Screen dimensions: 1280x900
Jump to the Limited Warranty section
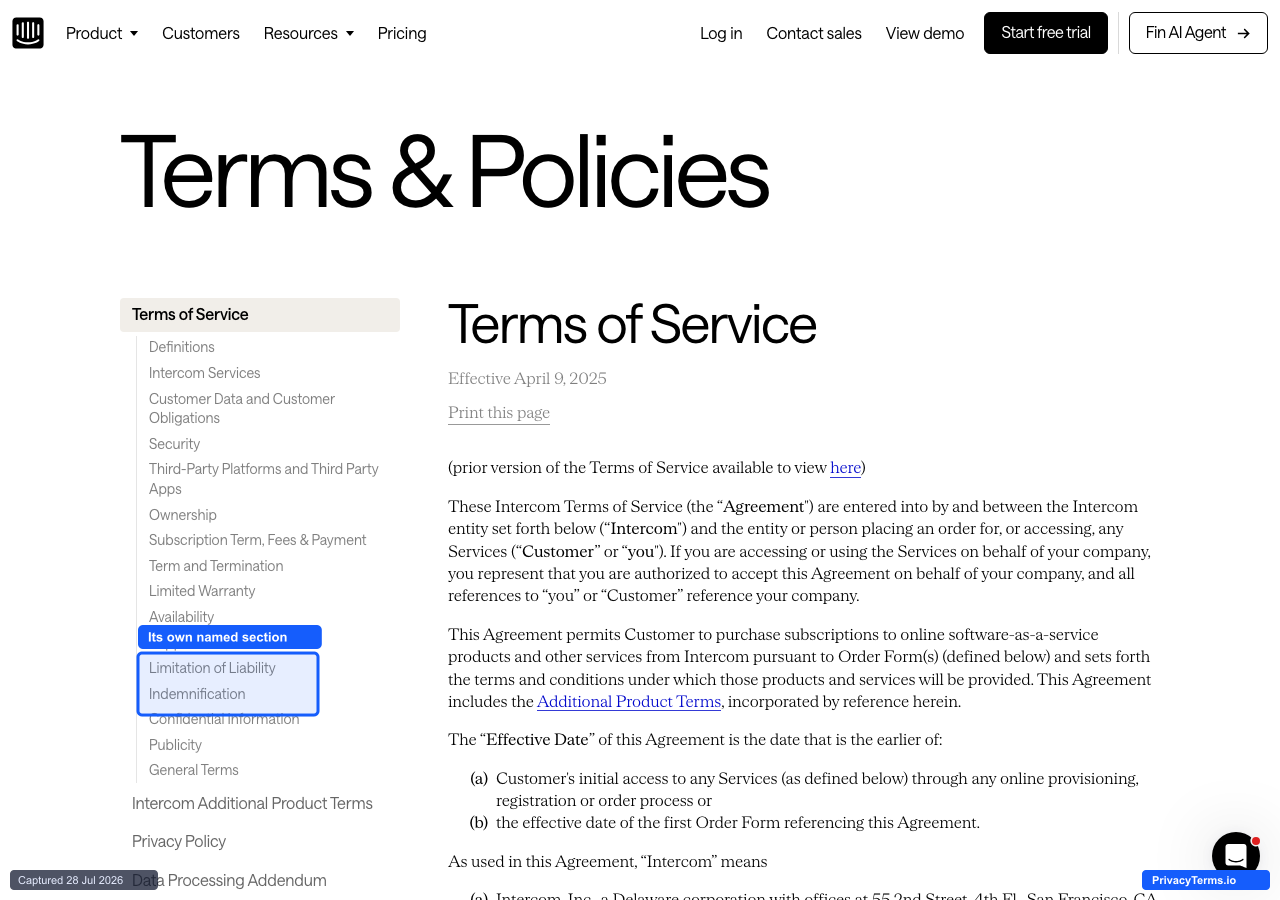point(202,591)
